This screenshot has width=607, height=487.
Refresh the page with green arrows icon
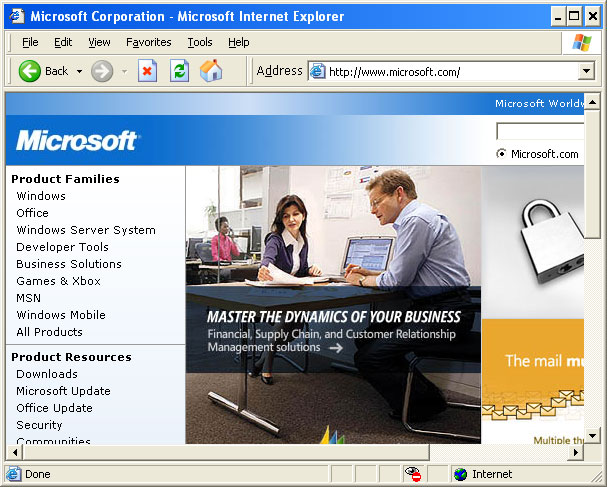pos(180,71)
